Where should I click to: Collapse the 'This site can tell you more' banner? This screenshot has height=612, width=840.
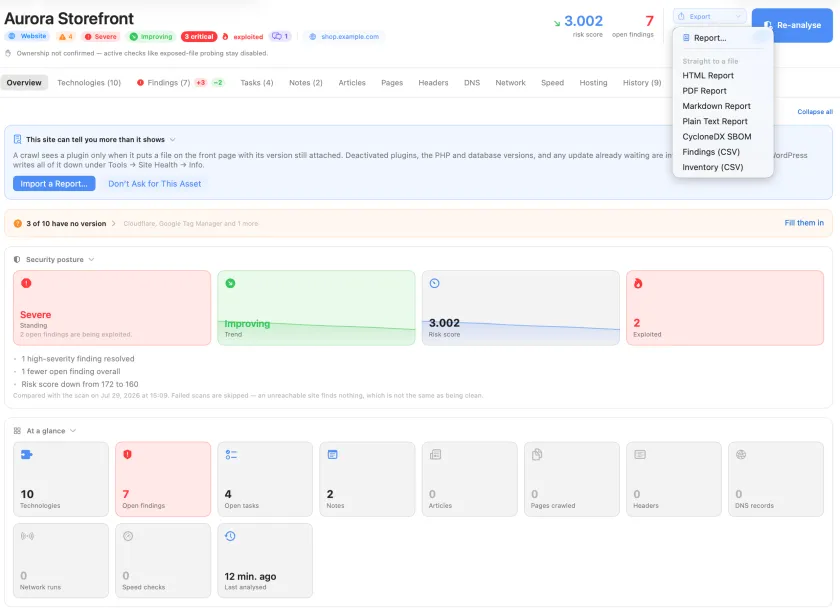point(172,139)
